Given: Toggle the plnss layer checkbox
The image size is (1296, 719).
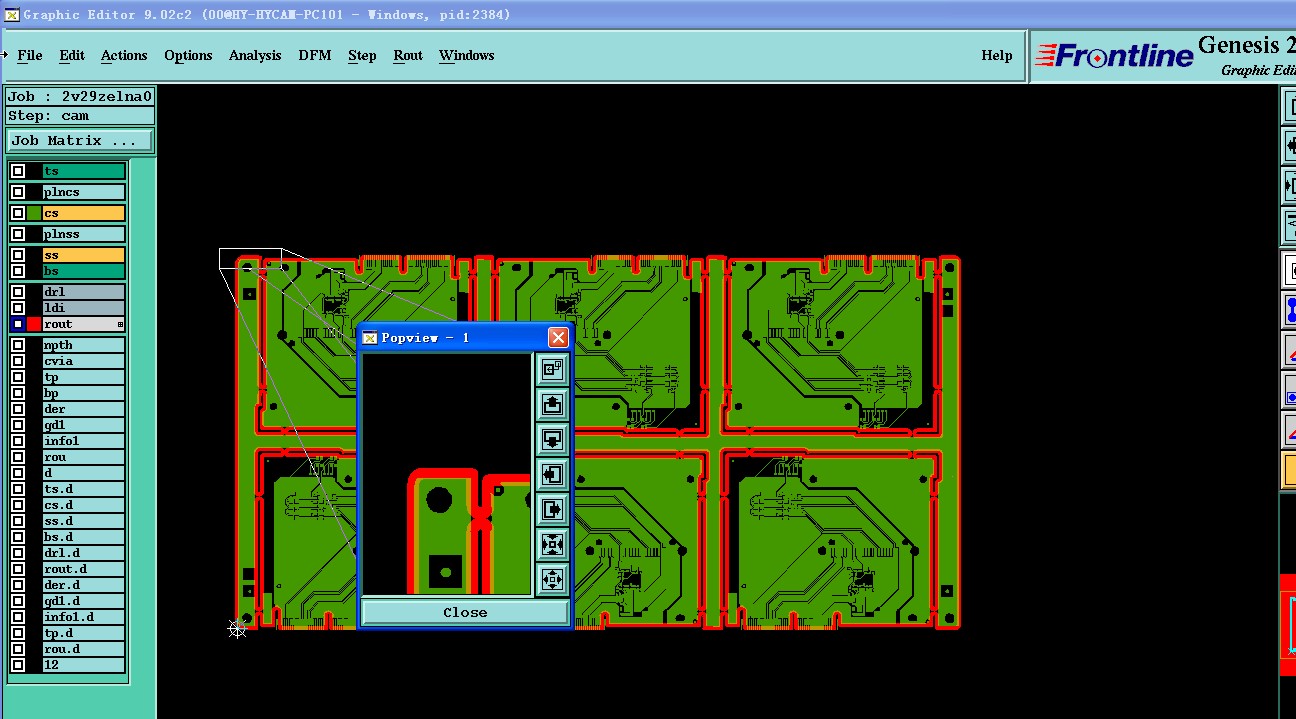Looking at the screenshot, I should coord(18,234).
